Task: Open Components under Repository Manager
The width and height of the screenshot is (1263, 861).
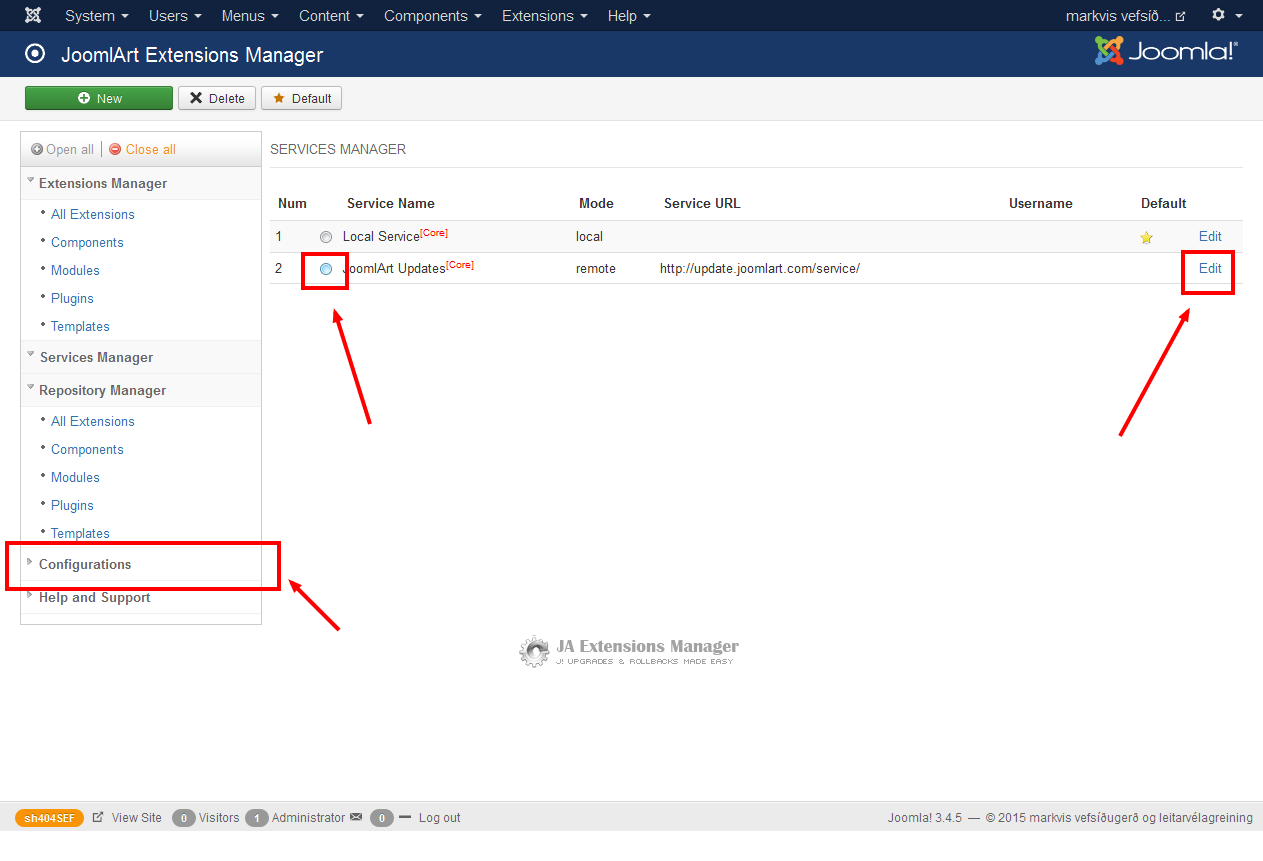Action: [x=87, y=449]
